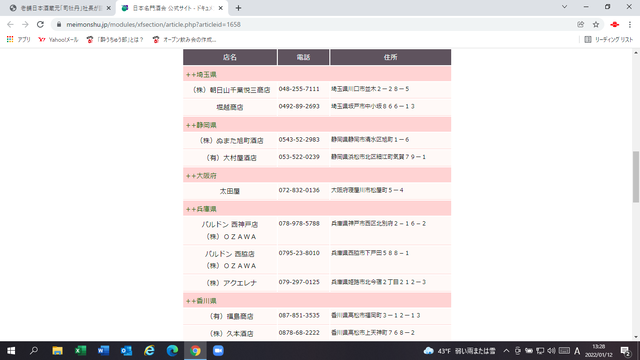The width and height of the screenshot is (640, 360).
Task: Click store name (有)福島商店
Action: tap(230, 316)
